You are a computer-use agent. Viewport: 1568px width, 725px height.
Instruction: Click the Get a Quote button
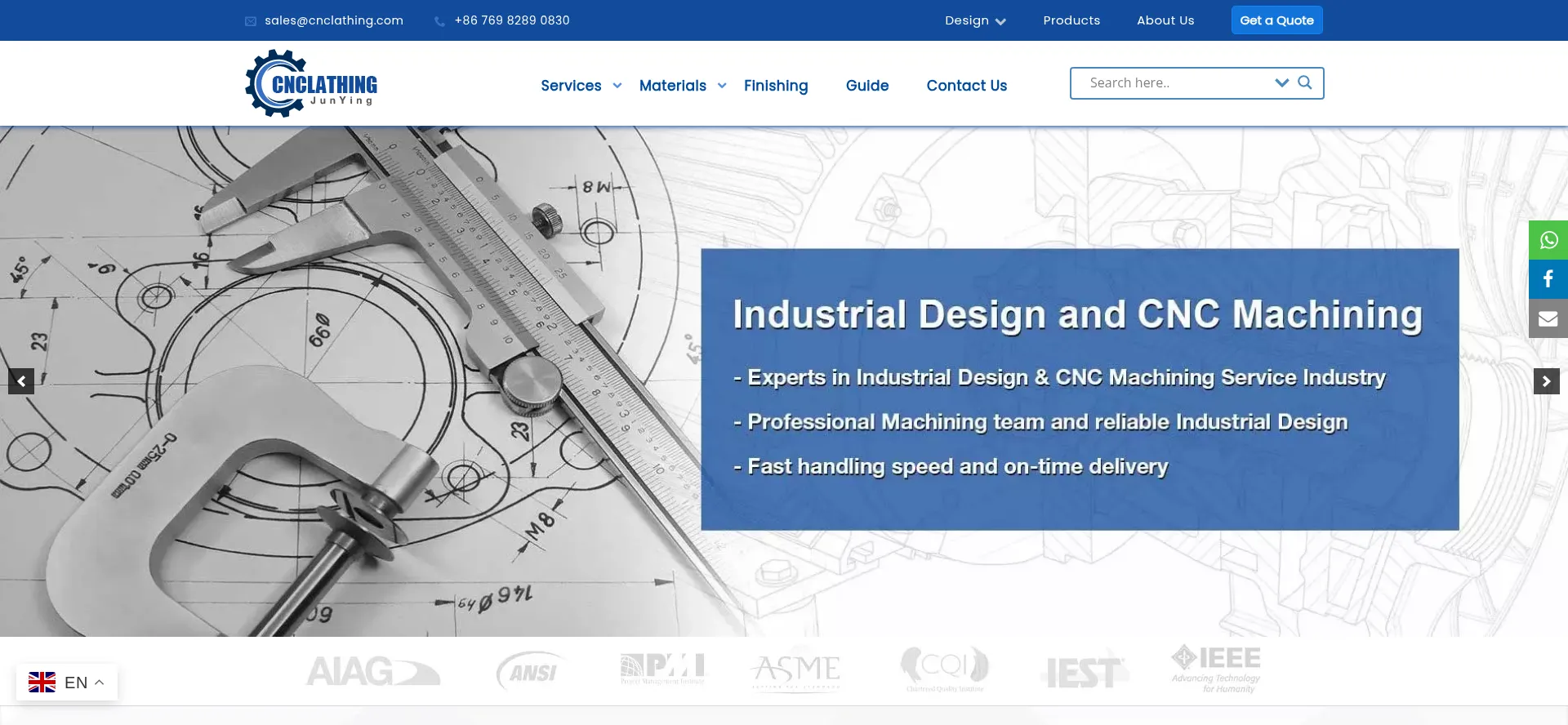[x=1277, y=20]
